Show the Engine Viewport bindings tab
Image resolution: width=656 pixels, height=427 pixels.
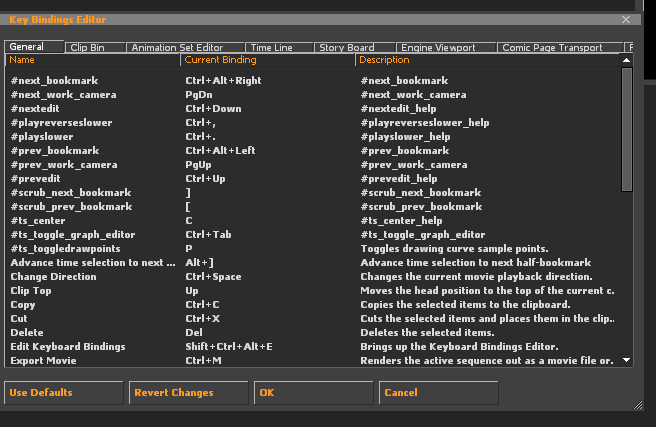(x=439, y=47)
